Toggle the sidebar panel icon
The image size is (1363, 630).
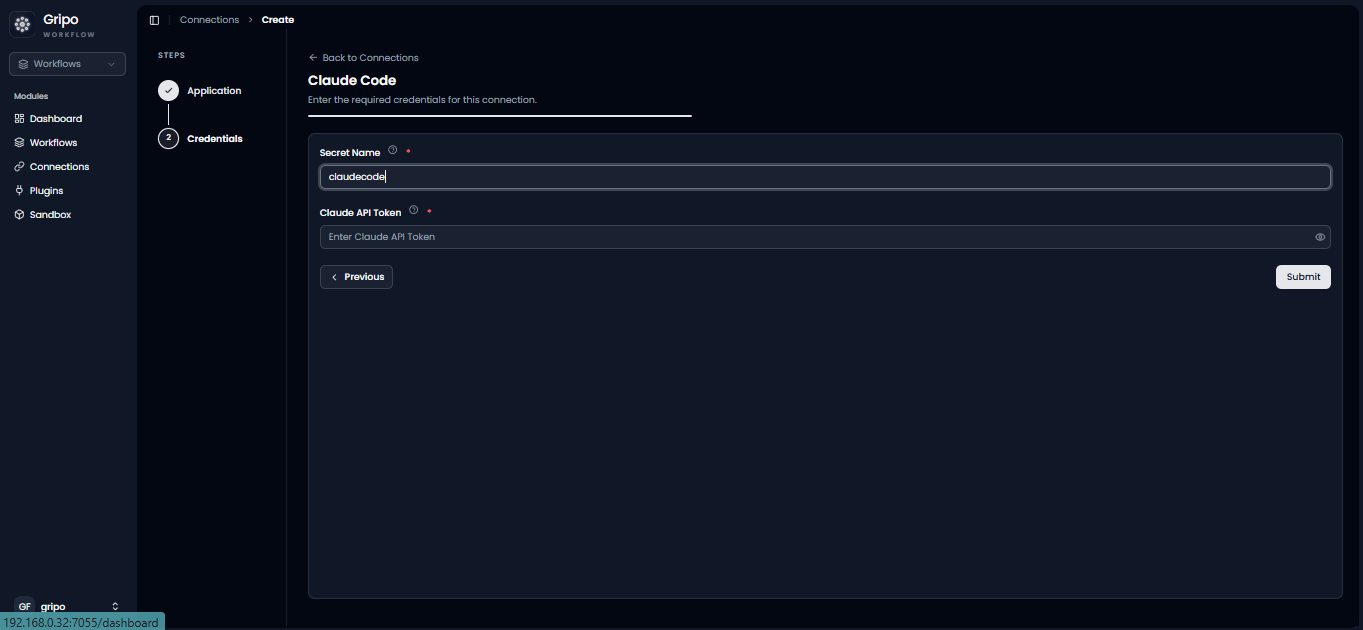154,20
